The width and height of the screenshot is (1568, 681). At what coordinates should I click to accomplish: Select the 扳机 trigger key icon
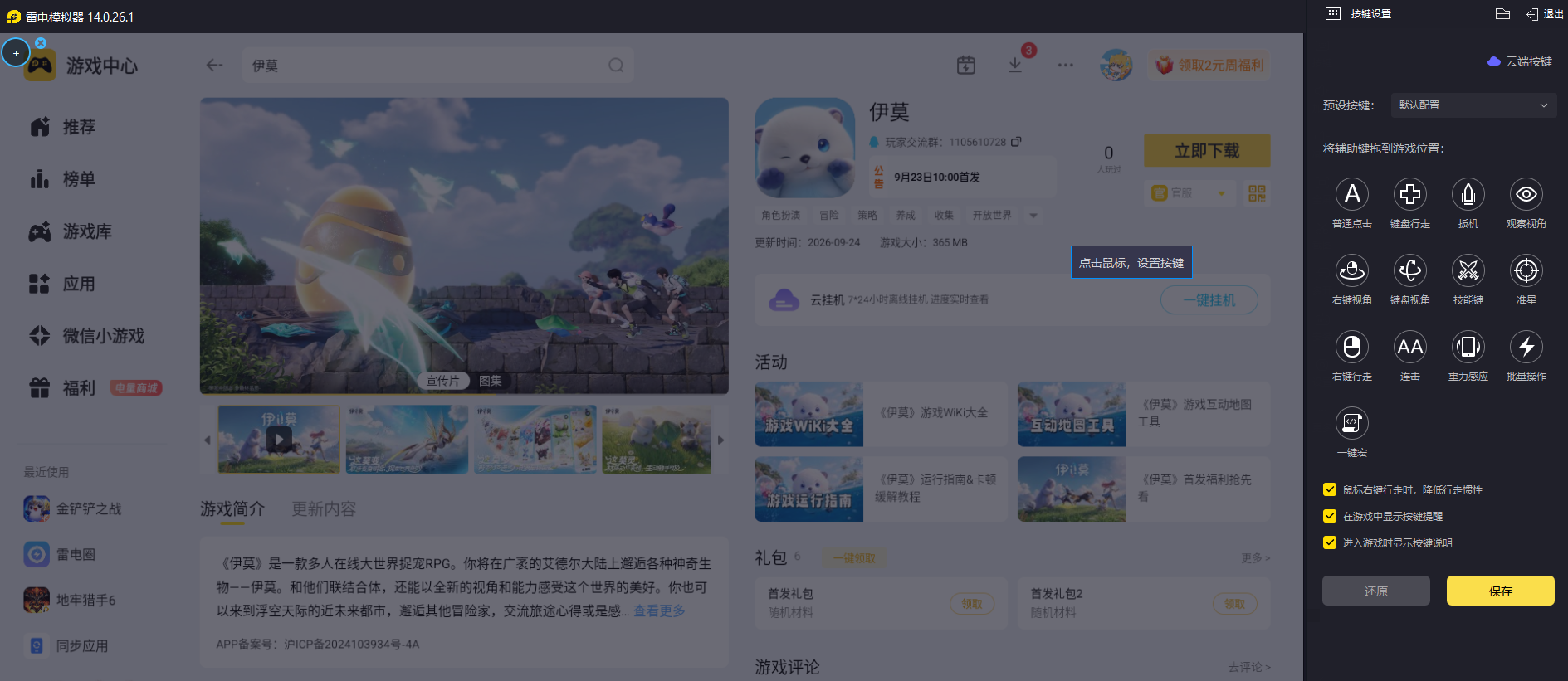pyautogui.click(x=1468, y=194)
